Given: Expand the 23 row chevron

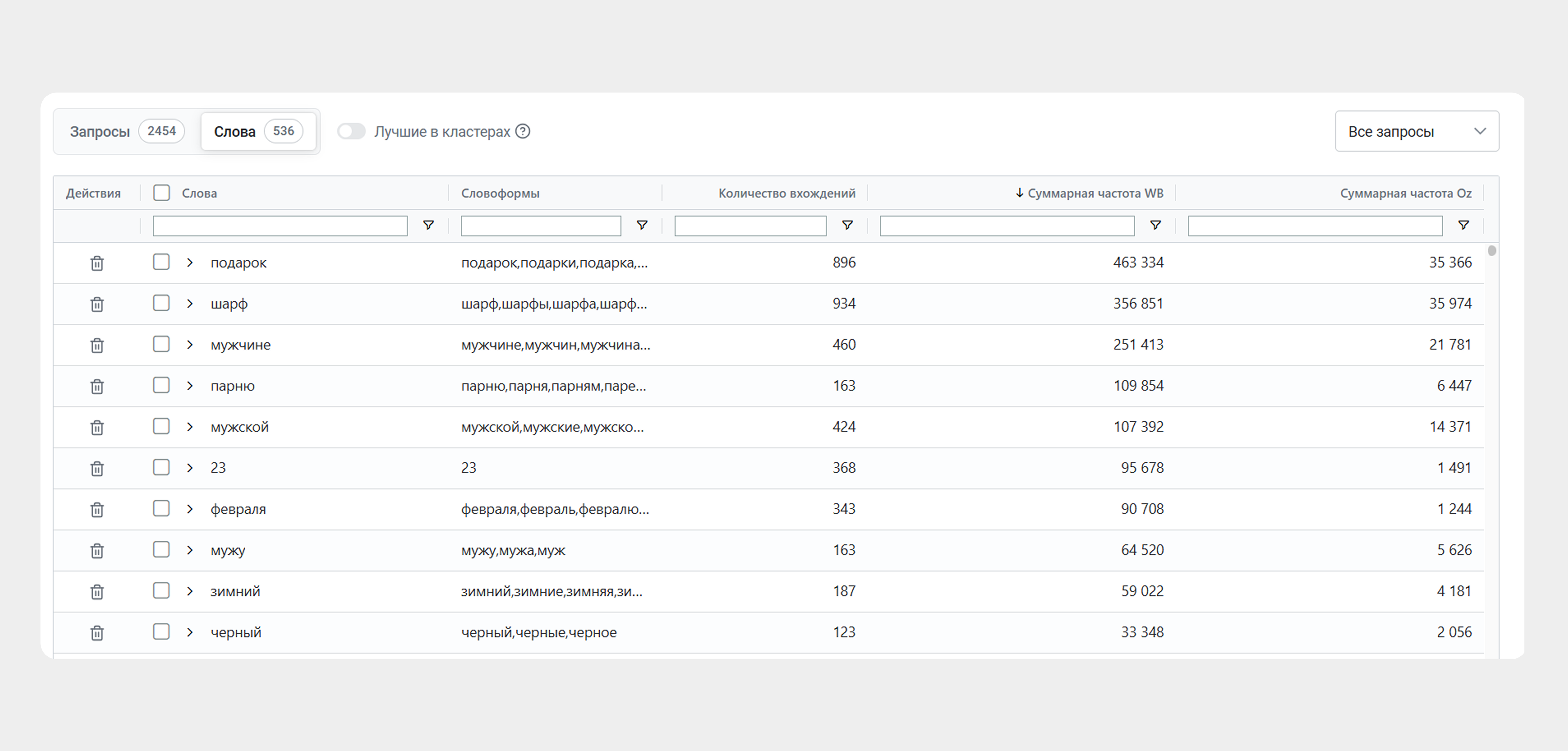Looking at the screenshot, I should point(190,468).
